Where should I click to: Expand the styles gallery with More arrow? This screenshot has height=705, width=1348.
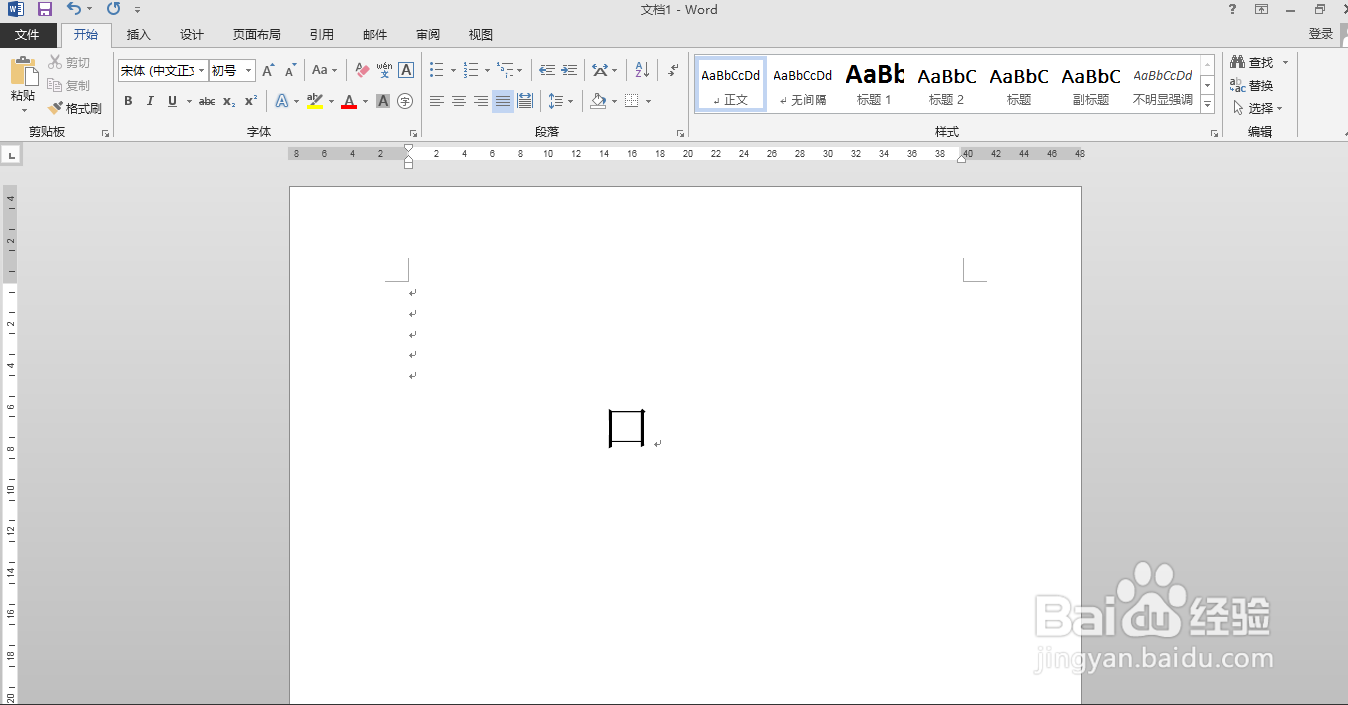click(1208, 105)
